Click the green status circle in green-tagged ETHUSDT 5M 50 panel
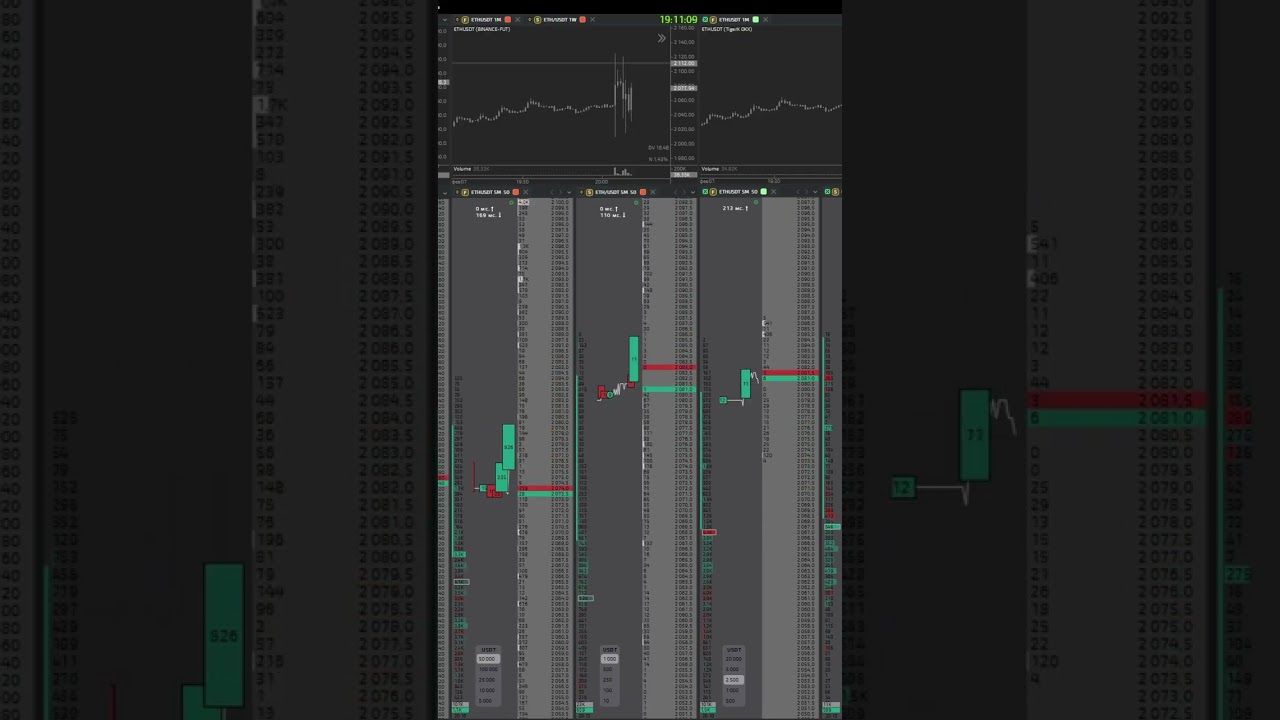Viewport: 1280px width, 720px height. (x=757, y=203)
